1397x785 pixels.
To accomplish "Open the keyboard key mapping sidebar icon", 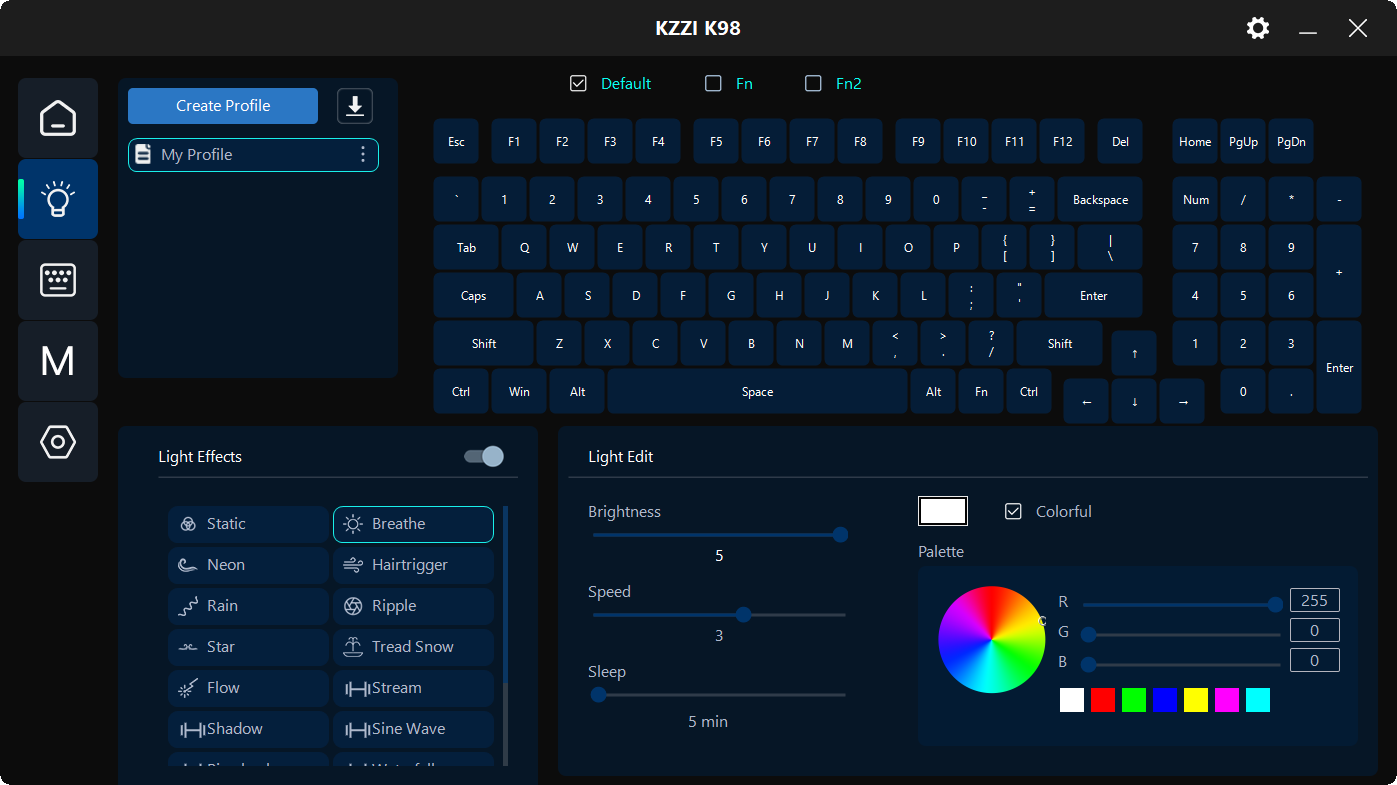I will 58,280.
